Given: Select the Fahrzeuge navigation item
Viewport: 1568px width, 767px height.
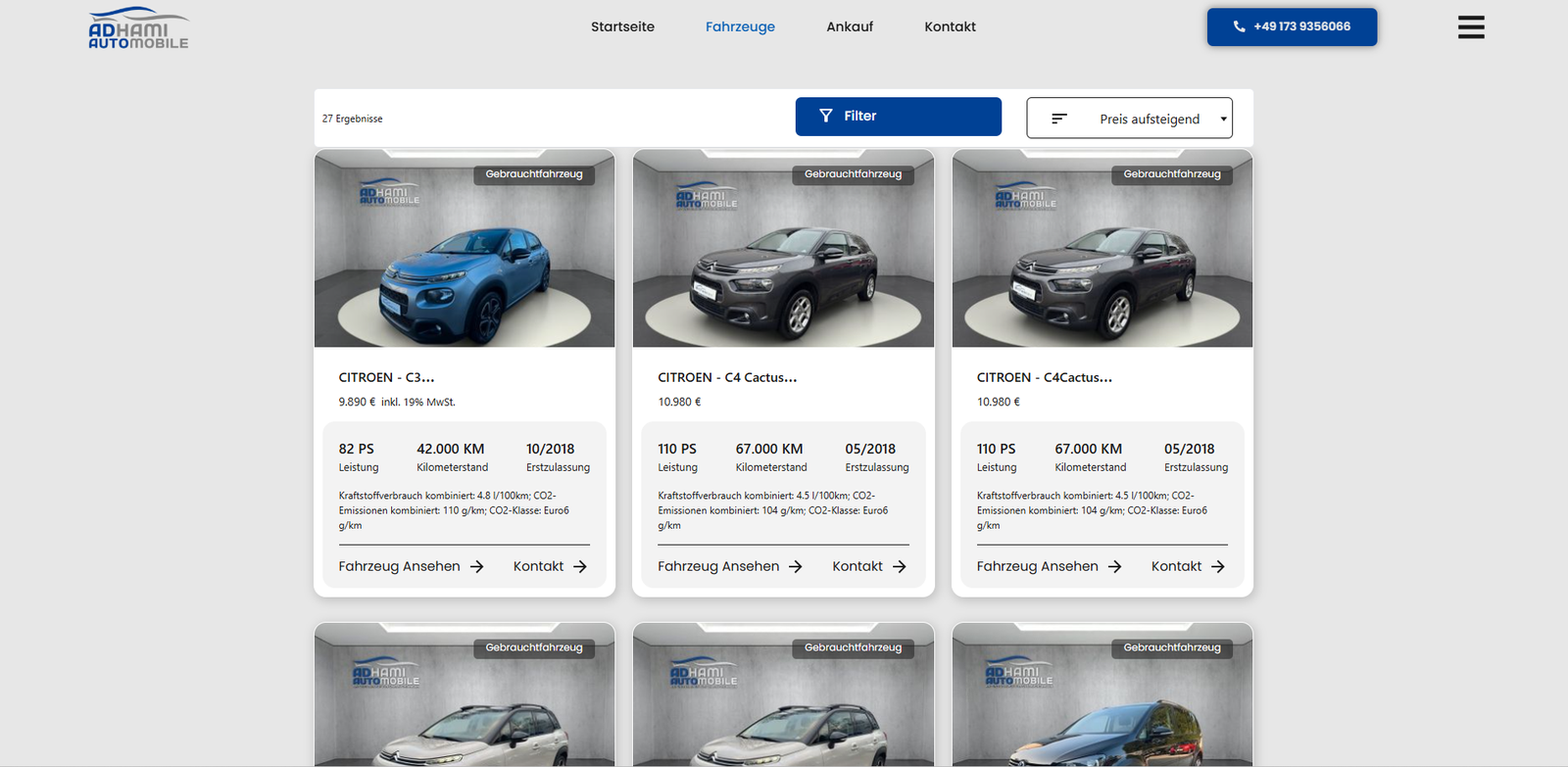Looking at the screenshot, I should [740, 26].
